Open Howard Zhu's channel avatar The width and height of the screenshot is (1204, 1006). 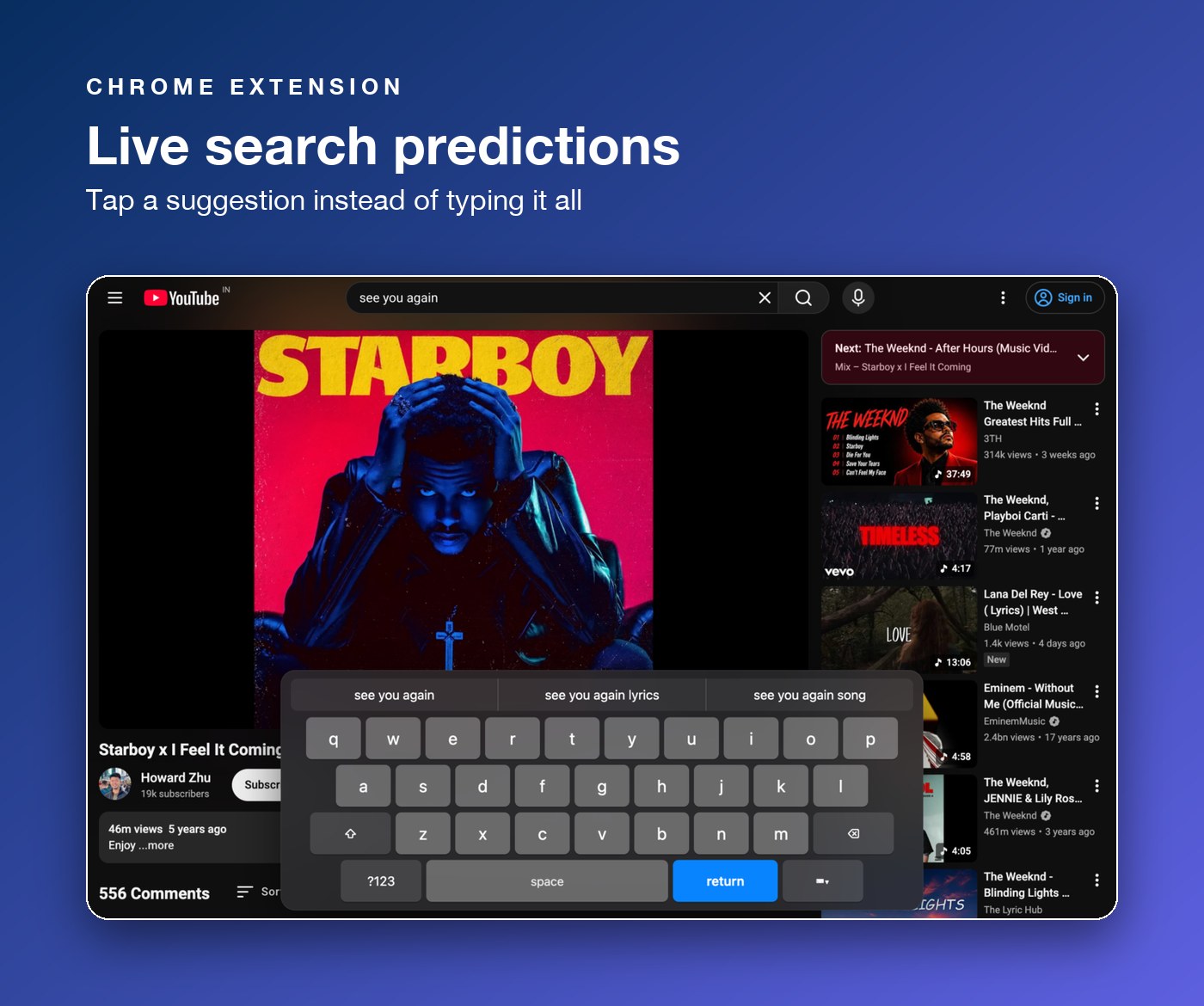[115, 785]
